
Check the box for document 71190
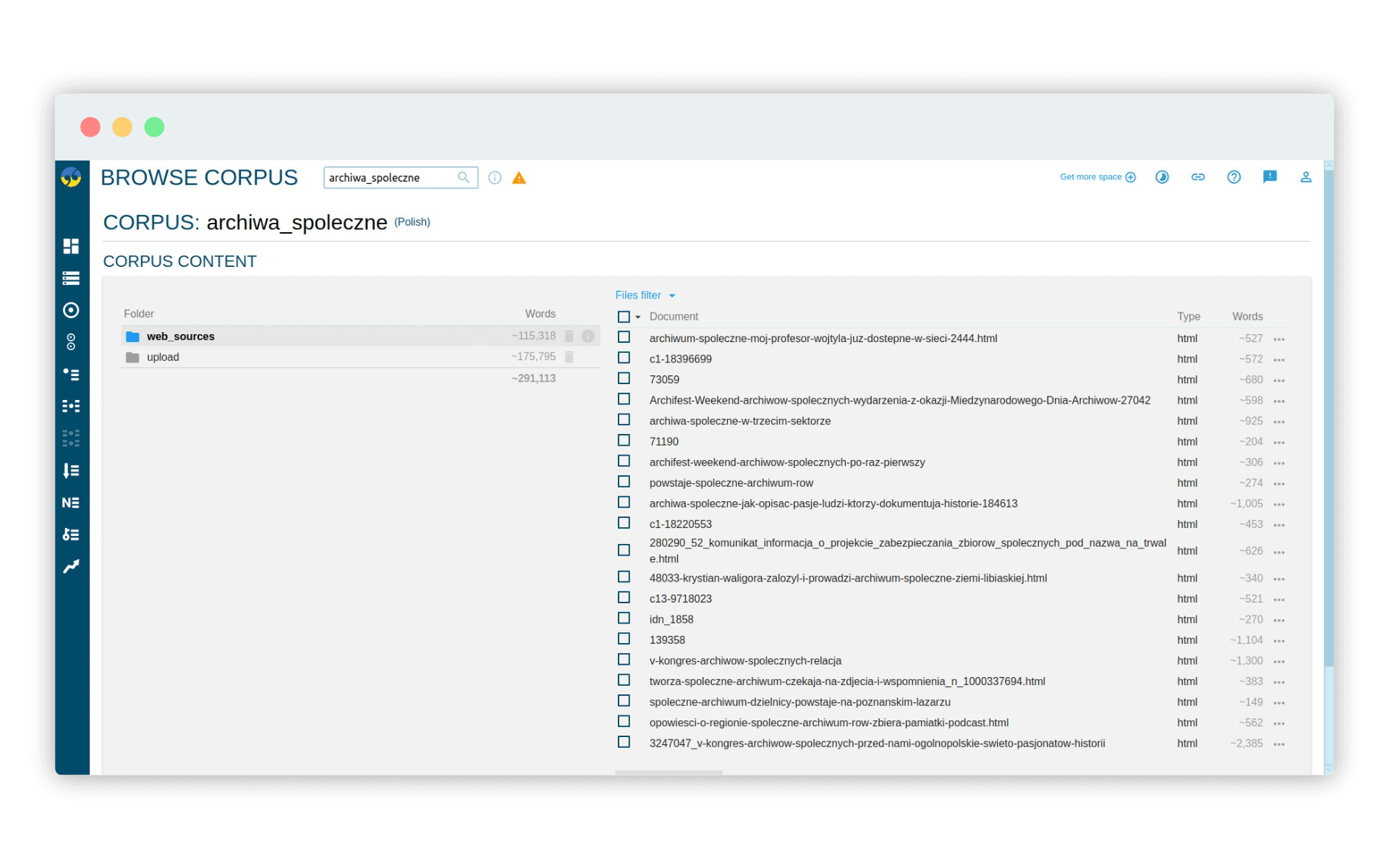[624, 441]
